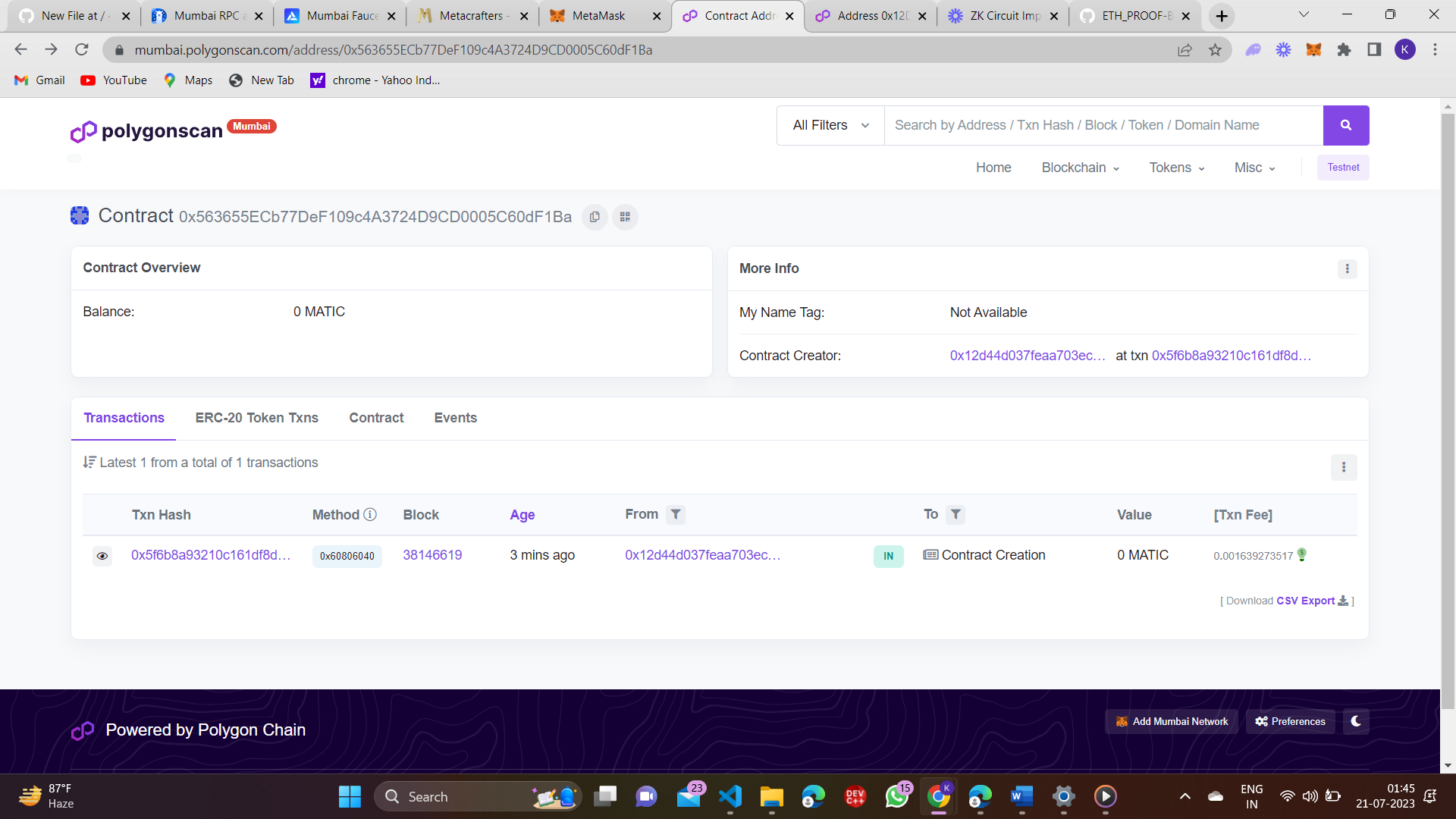Screen dimensions: 1456x819
Task: Filter transactions by From address icon
Action: click(675, 515)
